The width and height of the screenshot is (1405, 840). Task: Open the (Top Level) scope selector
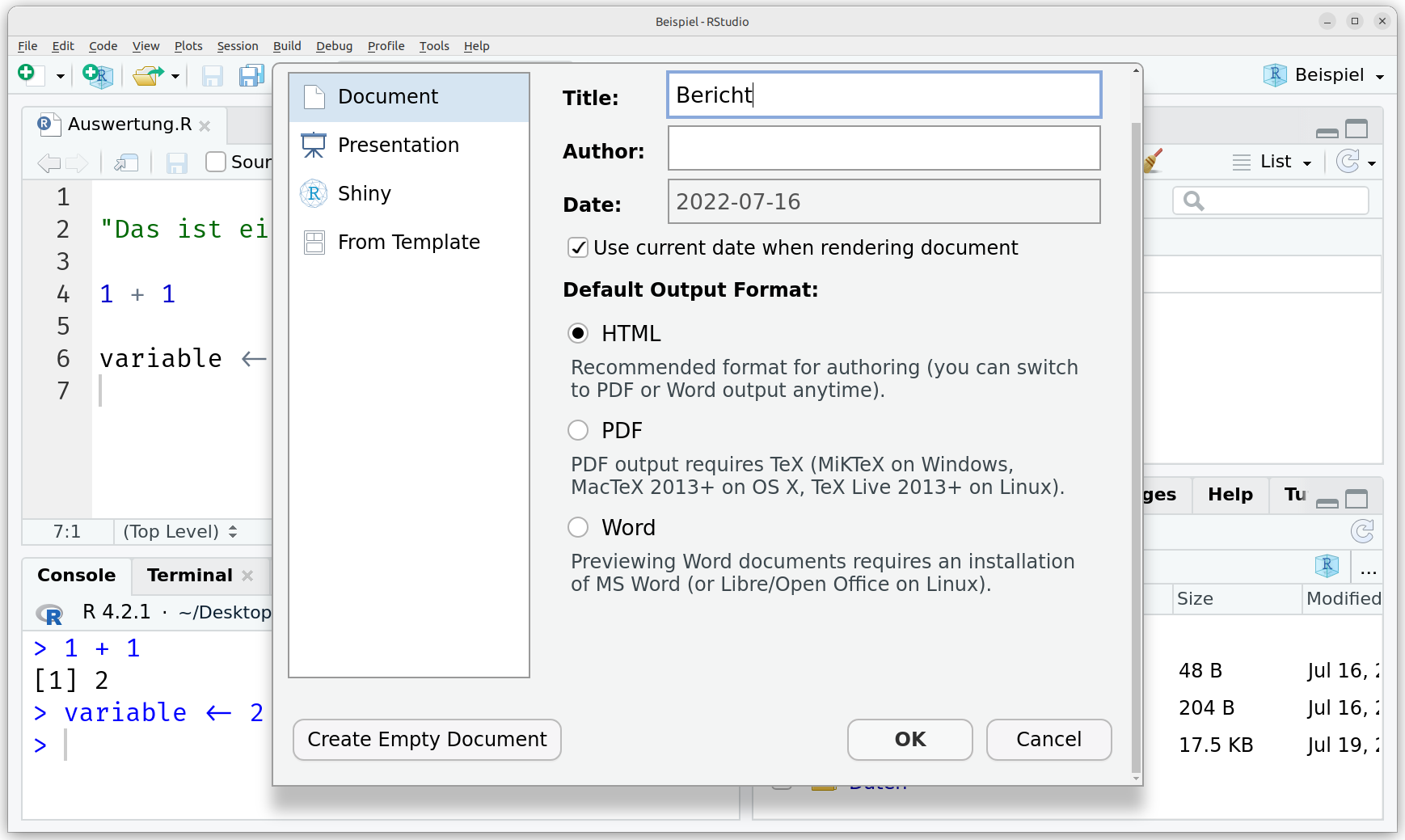(179, 531)
